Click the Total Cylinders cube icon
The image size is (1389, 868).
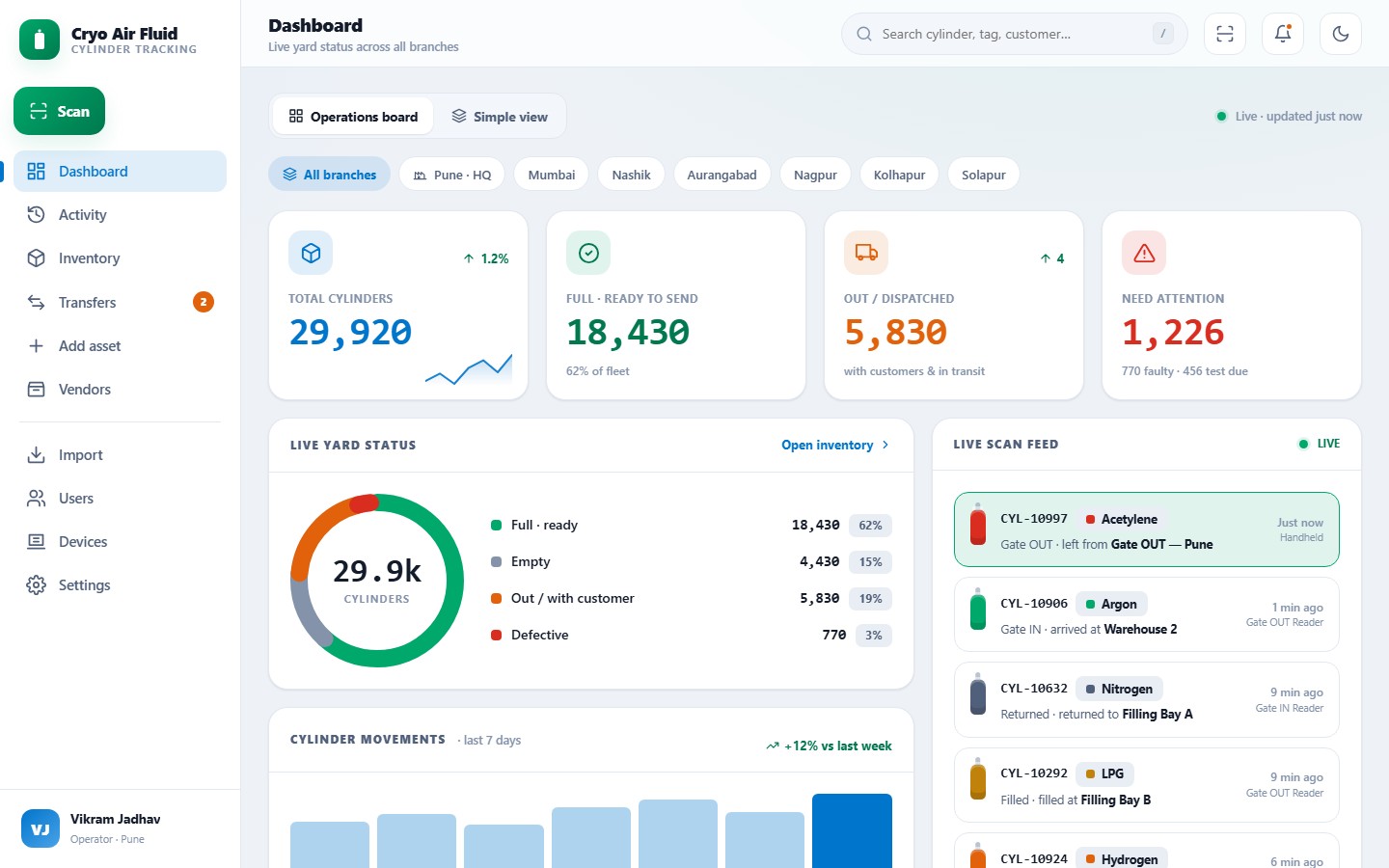pos(311,253)
